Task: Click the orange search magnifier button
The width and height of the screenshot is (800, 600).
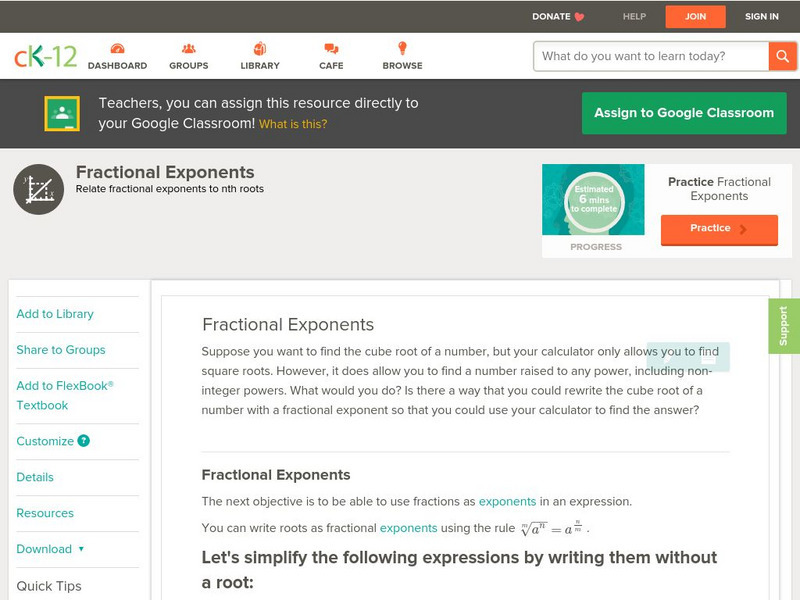Action: [x=782, y=56]
